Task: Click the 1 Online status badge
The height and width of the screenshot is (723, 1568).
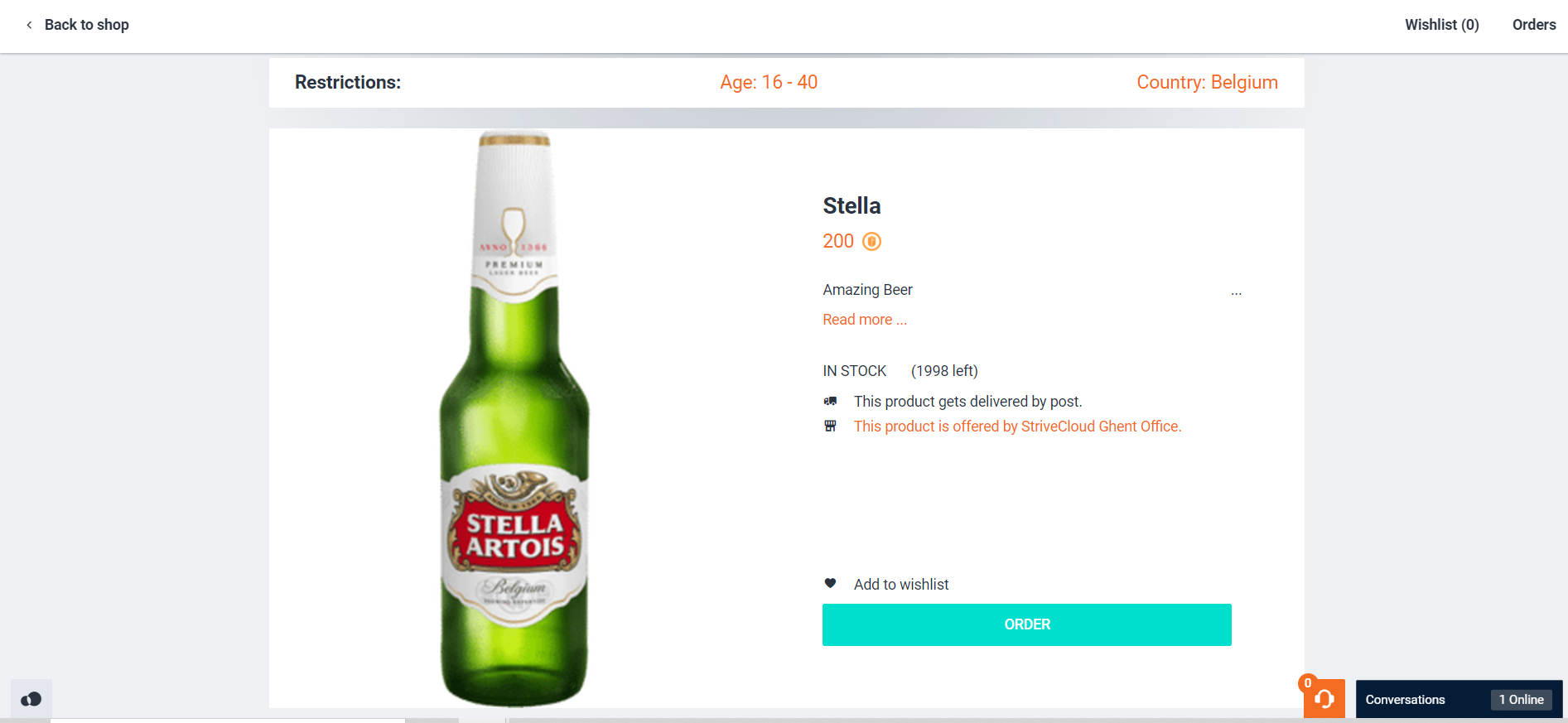Action: tap(1521, 700)
